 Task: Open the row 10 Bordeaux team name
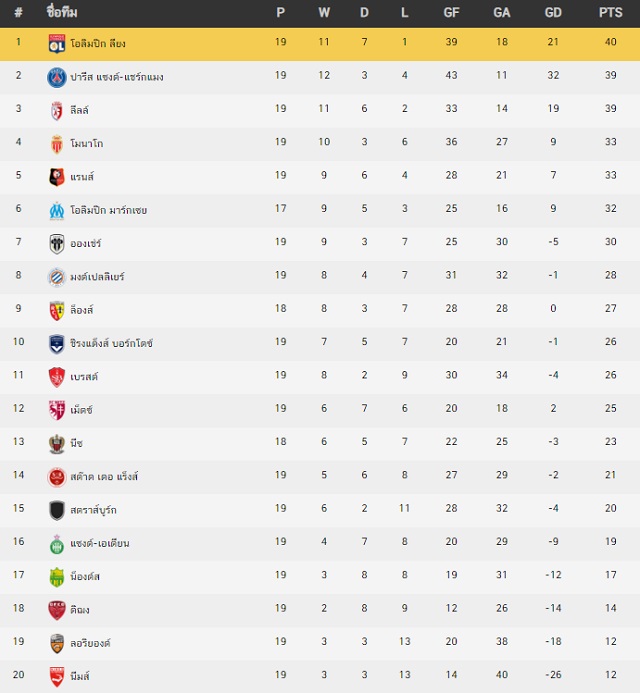tap(111, 343)
